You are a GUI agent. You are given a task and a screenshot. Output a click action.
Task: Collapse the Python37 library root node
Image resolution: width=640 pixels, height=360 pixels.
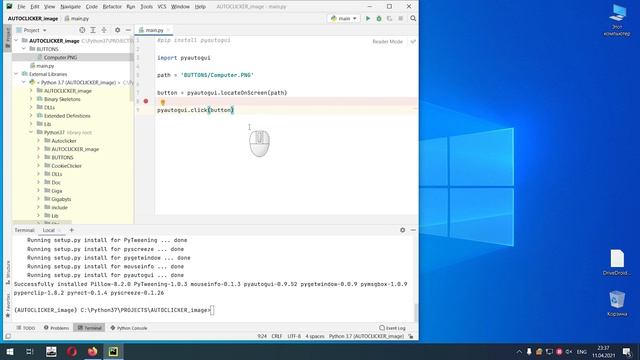31,132
